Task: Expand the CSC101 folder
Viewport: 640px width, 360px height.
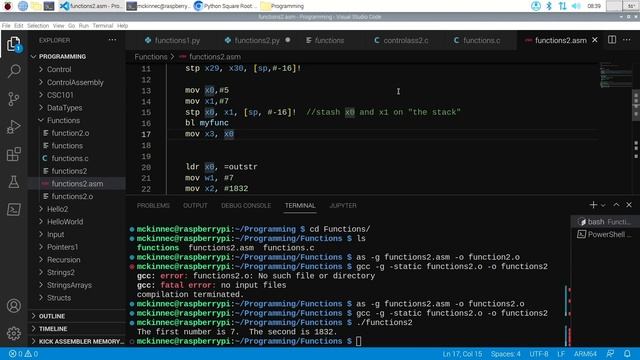Action: [x=60, y=95]
